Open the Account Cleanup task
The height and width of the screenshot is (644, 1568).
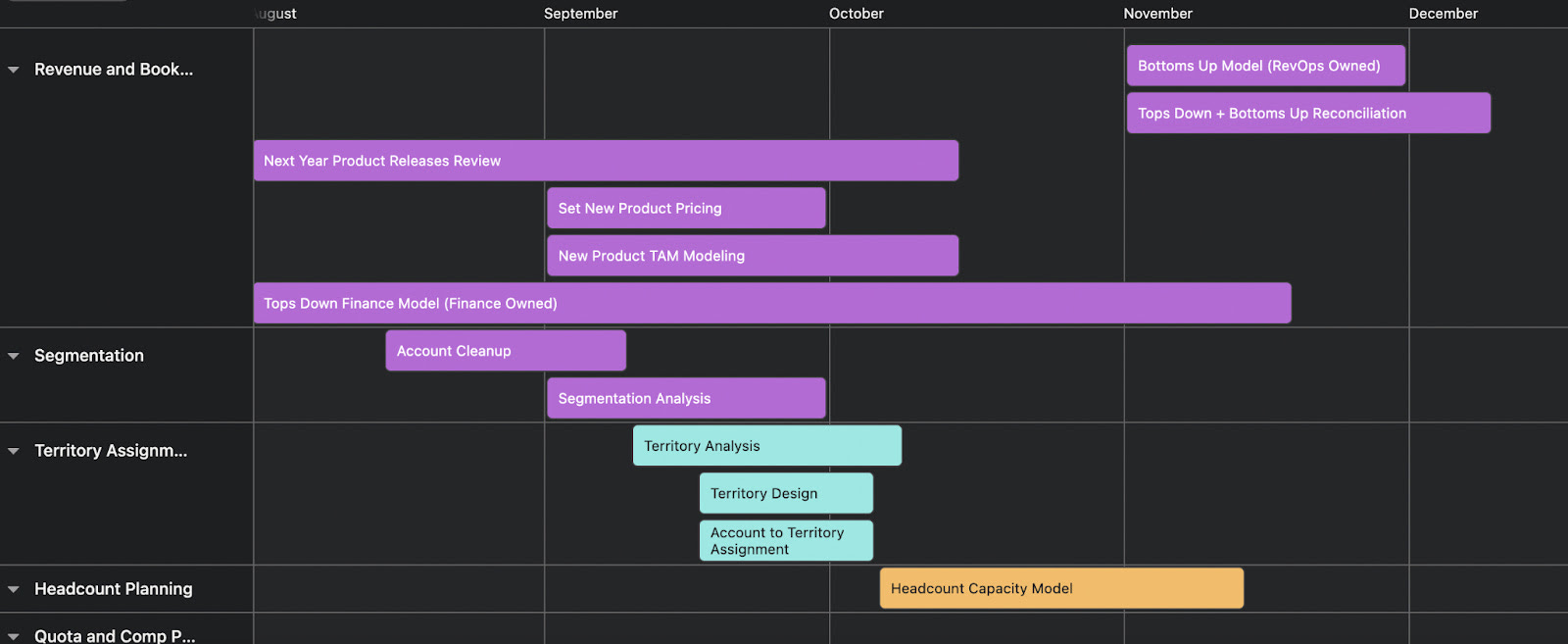pos(505,350)
